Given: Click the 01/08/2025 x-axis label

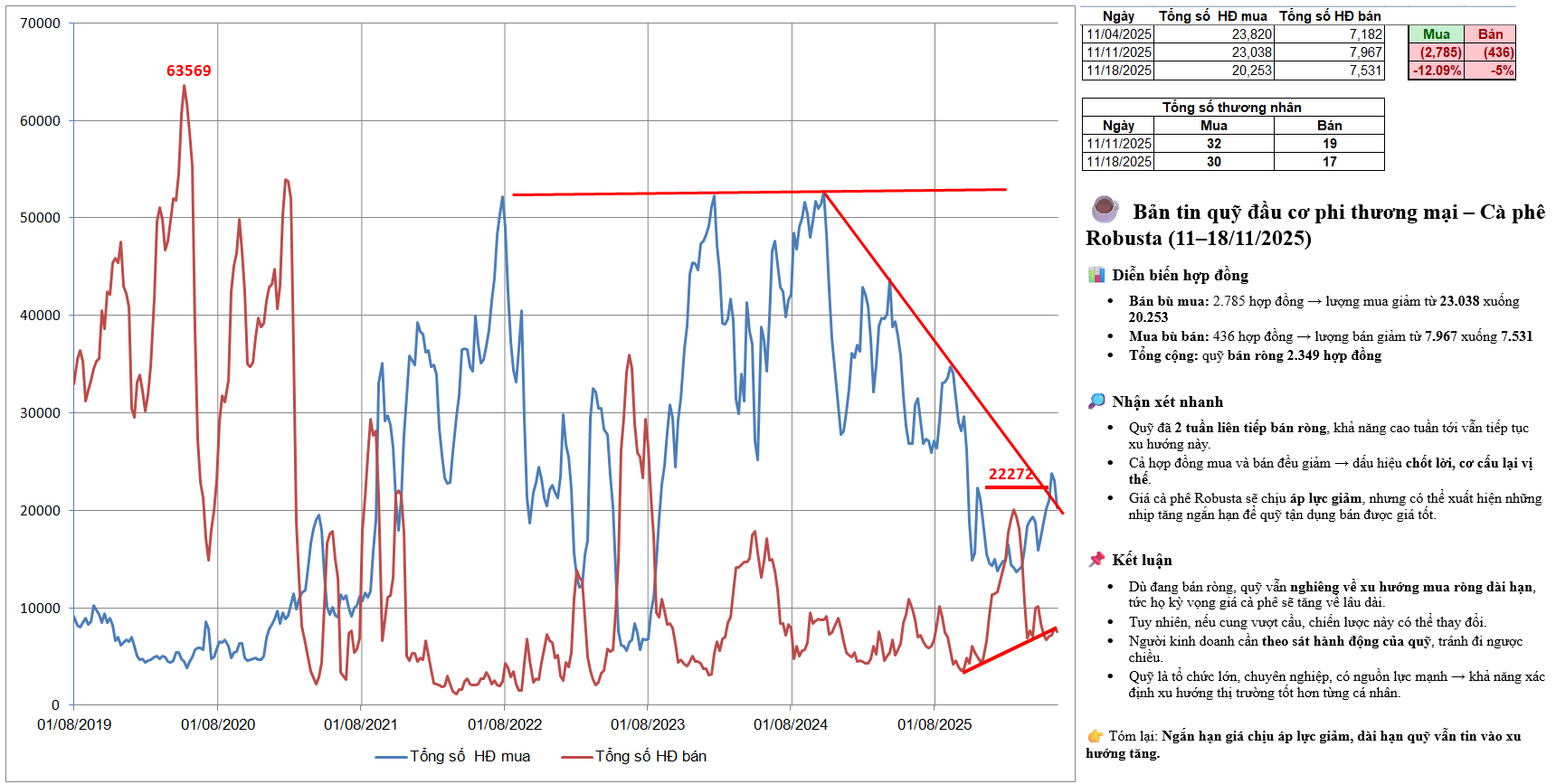Looking at the screenshot, I should pos(934,724).
